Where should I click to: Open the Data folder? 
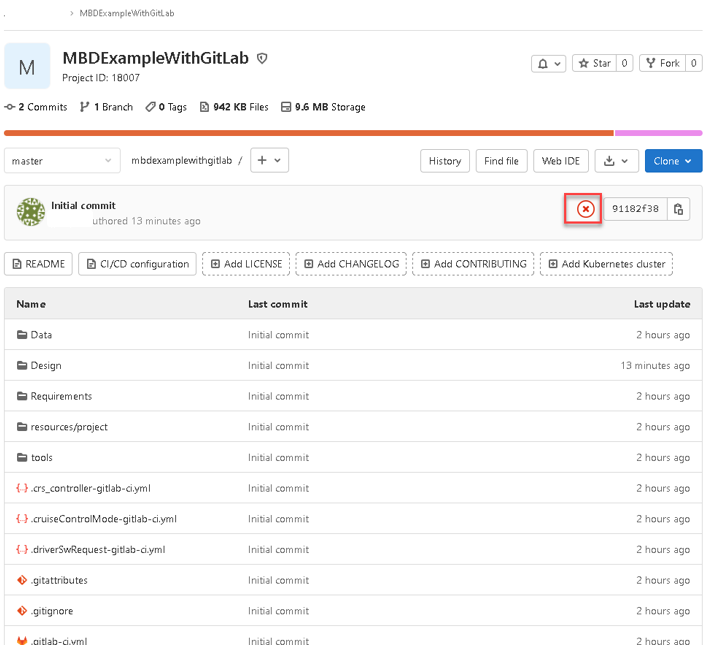pyautogui.click(x=41, y=335)
